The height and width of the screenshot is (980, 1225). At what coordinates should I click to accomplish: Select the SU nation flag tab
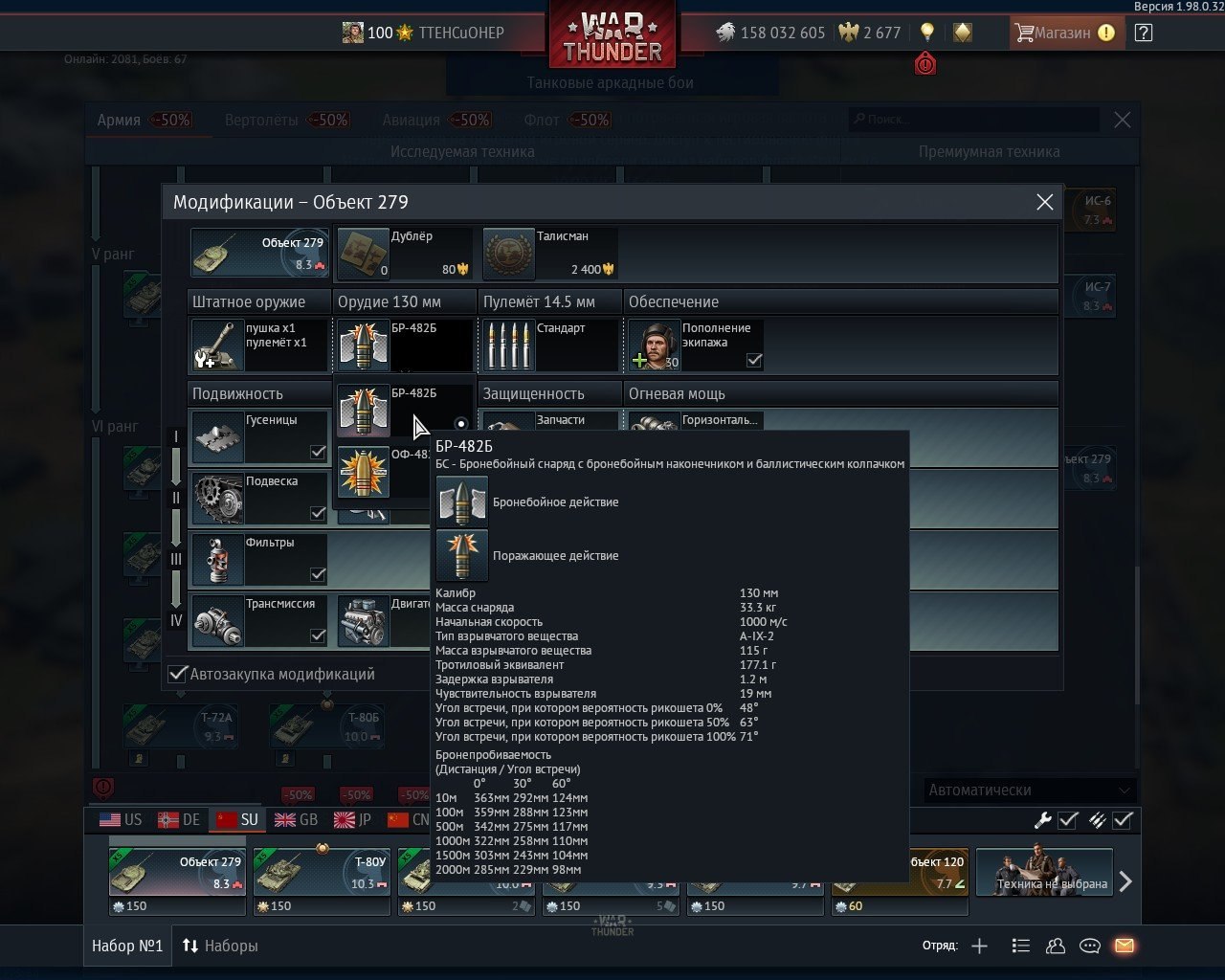pyautogui.click(x=237, y=819)
